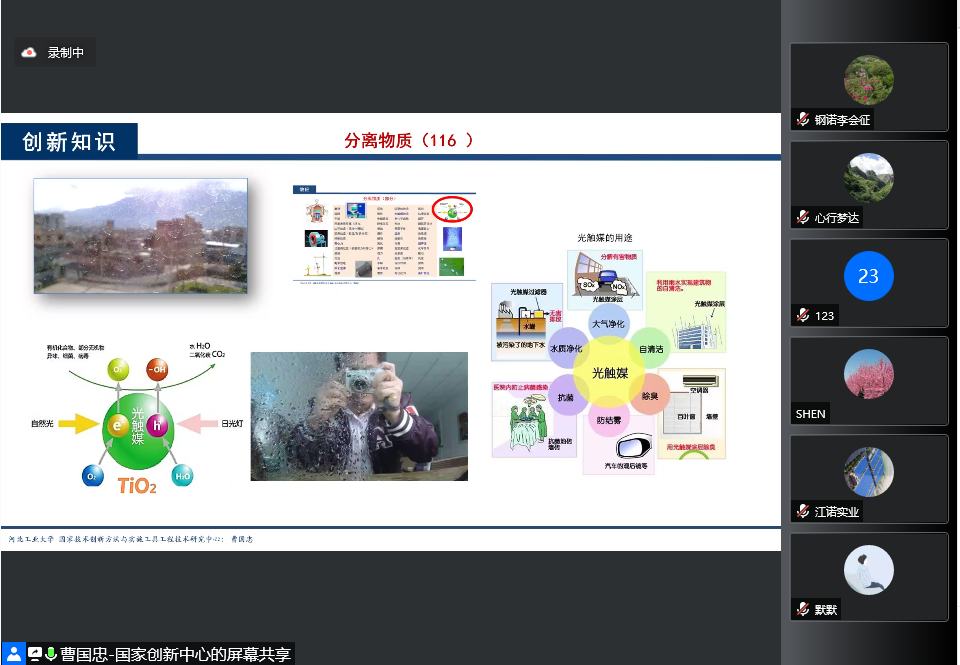This screenshot has height=665, width=960.
Task: Click the green microphone icon of 曹国忠
Action: coord(51,654)
